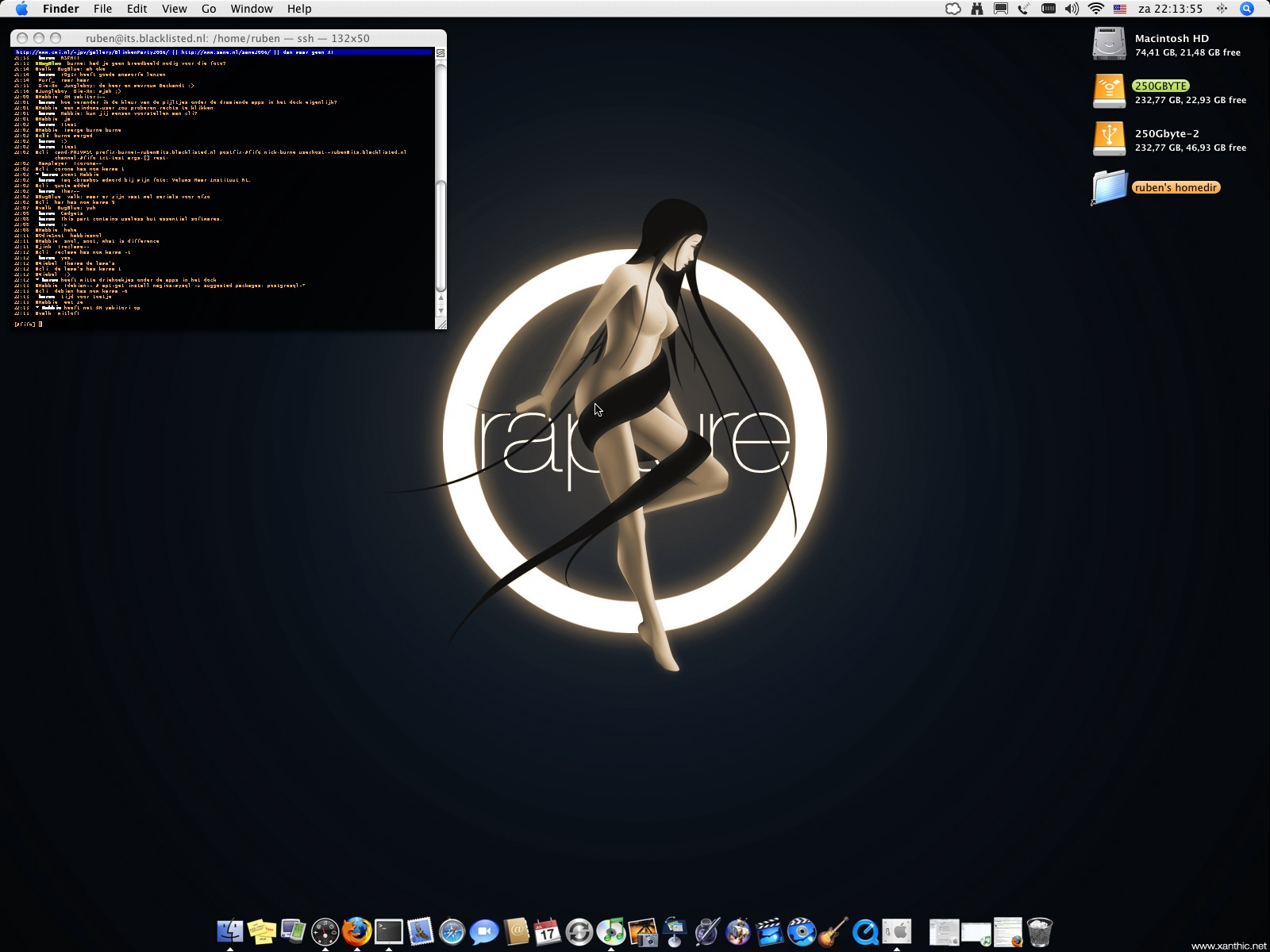Click the Bluetooth status menu icon
Screen dimensions: 1270x952
(1222, 9)
